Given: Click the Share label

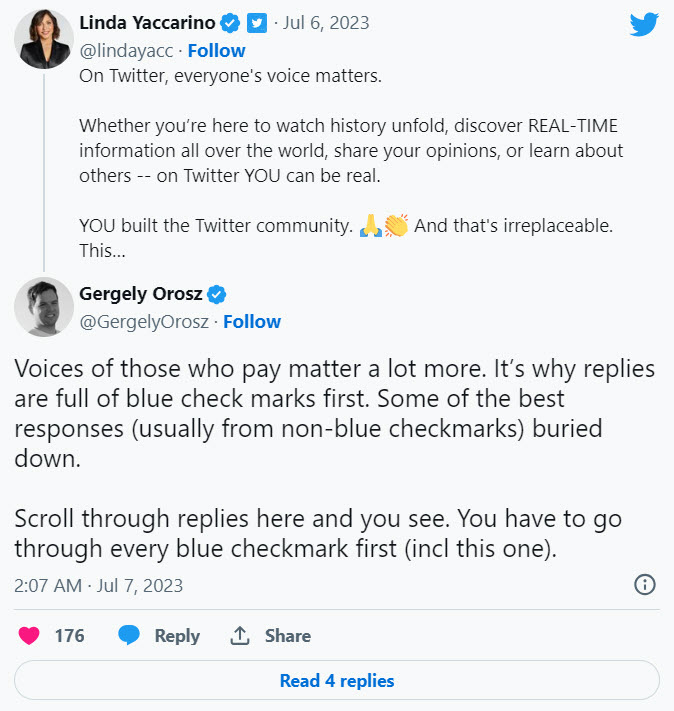Looking at the screenshot, I should click(x=288, y=636).
